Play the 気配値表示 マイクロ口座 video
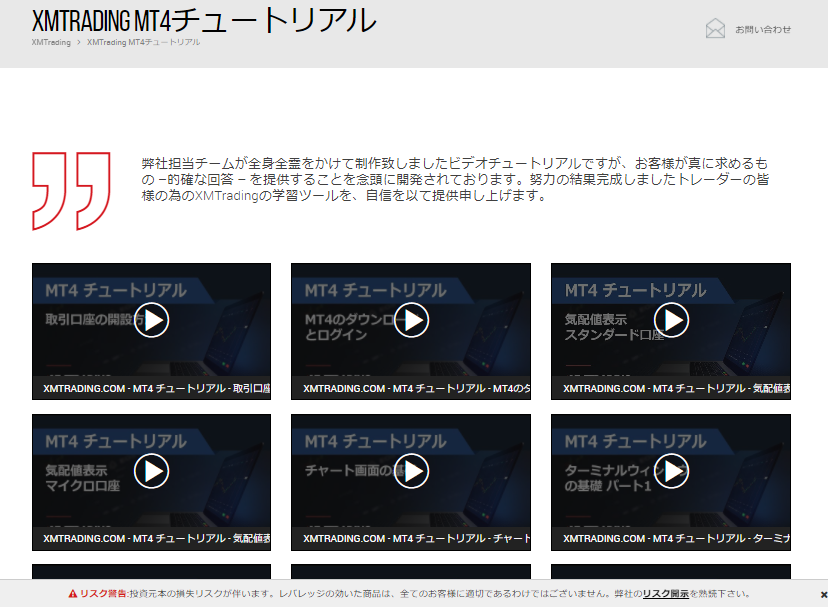This screenshot has width=828, height=607. [x=151, y=471]
